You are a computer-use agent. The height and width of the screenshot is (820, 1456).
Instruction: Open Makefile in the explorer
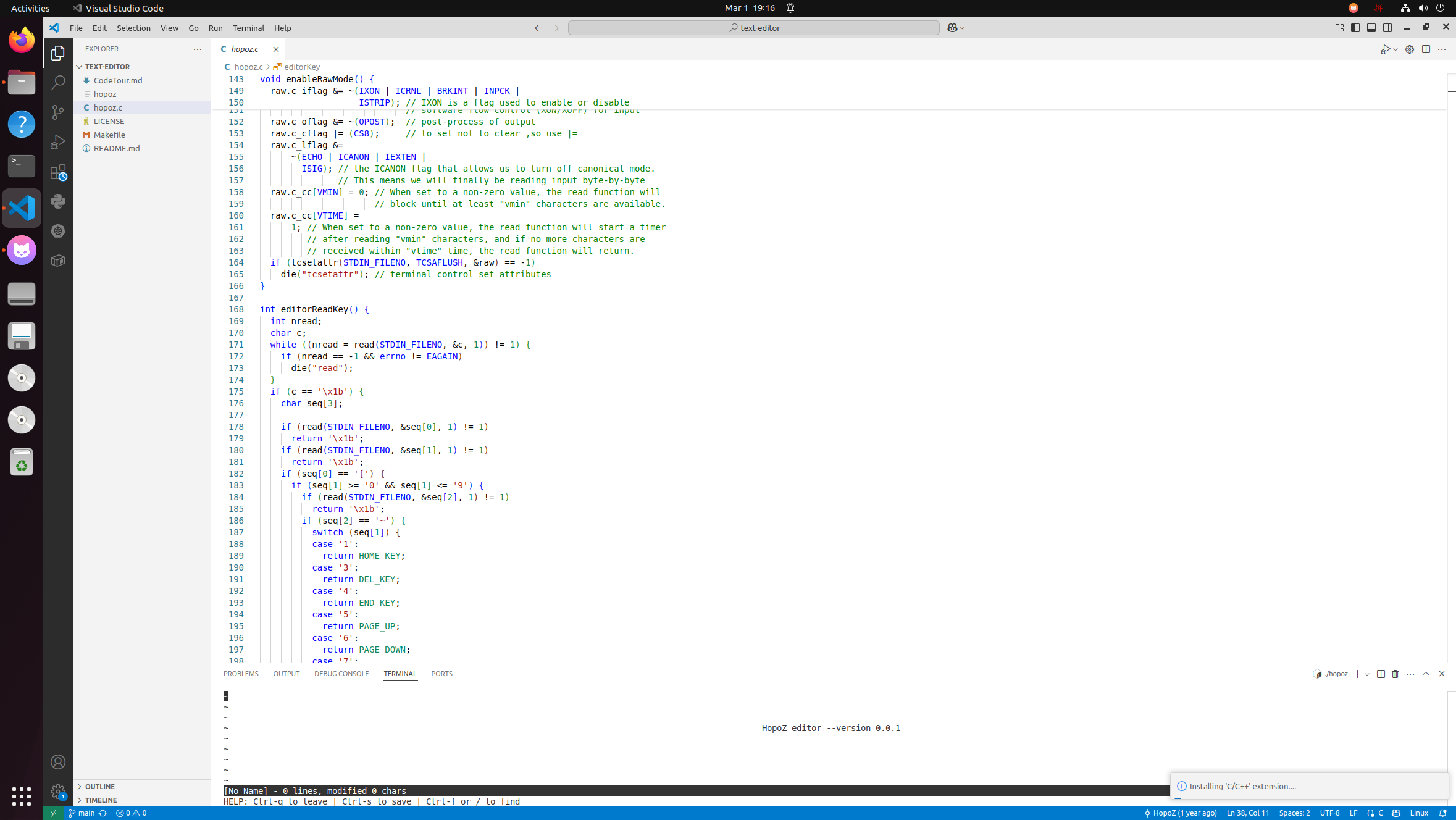point(109,135)
